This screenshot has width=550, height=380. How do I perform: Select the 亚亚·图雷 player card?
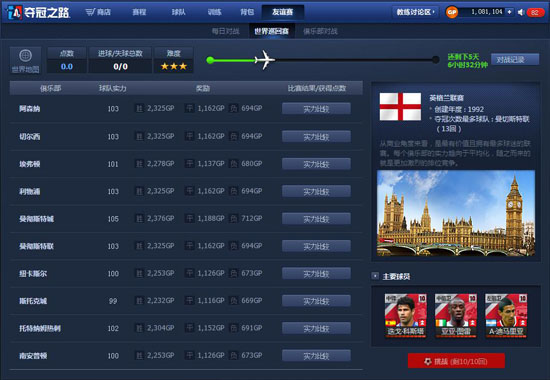point(456,315)
